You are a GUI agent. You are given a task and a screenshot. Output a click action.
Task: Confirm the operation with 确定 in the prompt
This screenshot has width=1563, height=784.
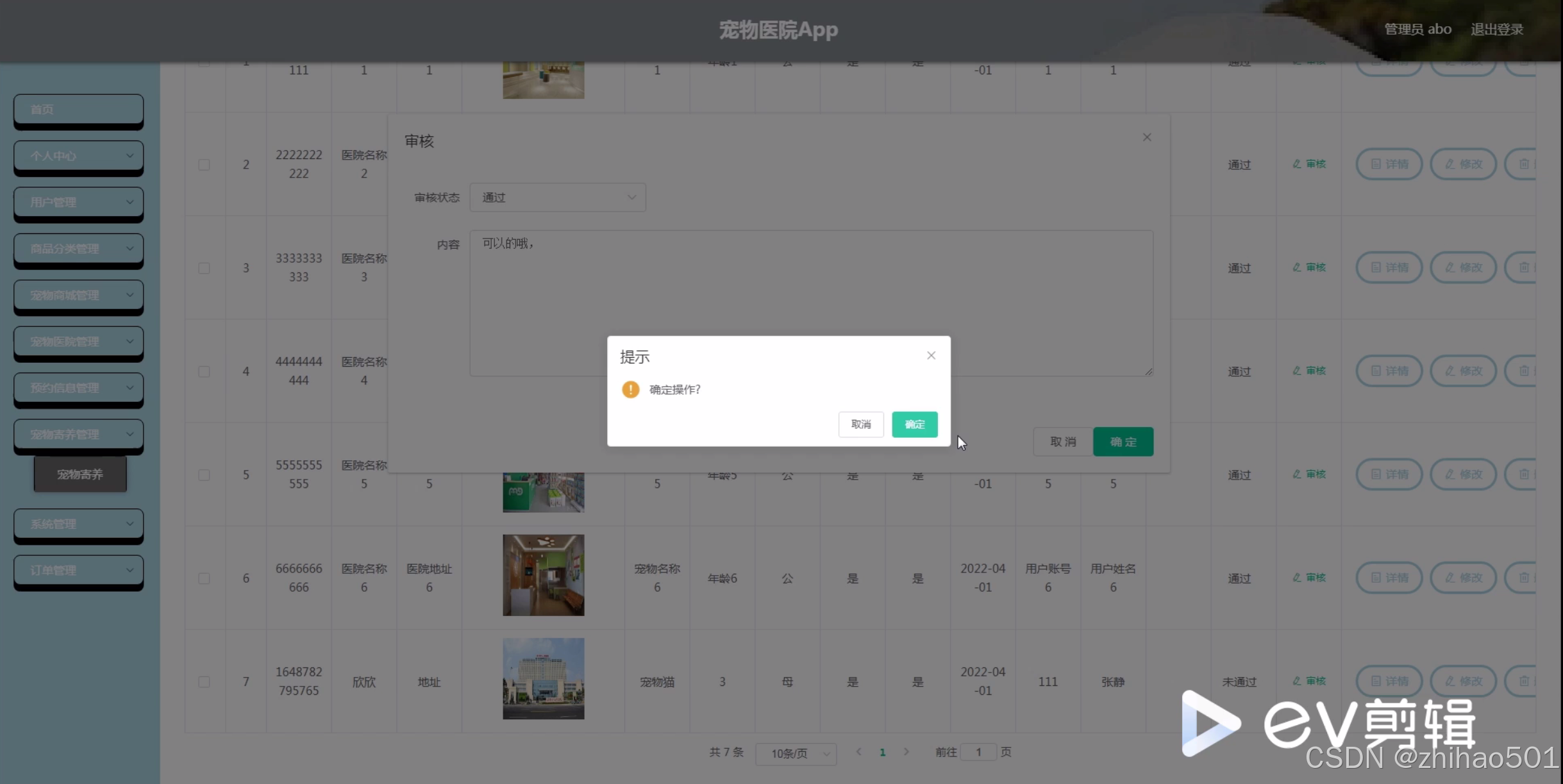[x=914, y=424]
